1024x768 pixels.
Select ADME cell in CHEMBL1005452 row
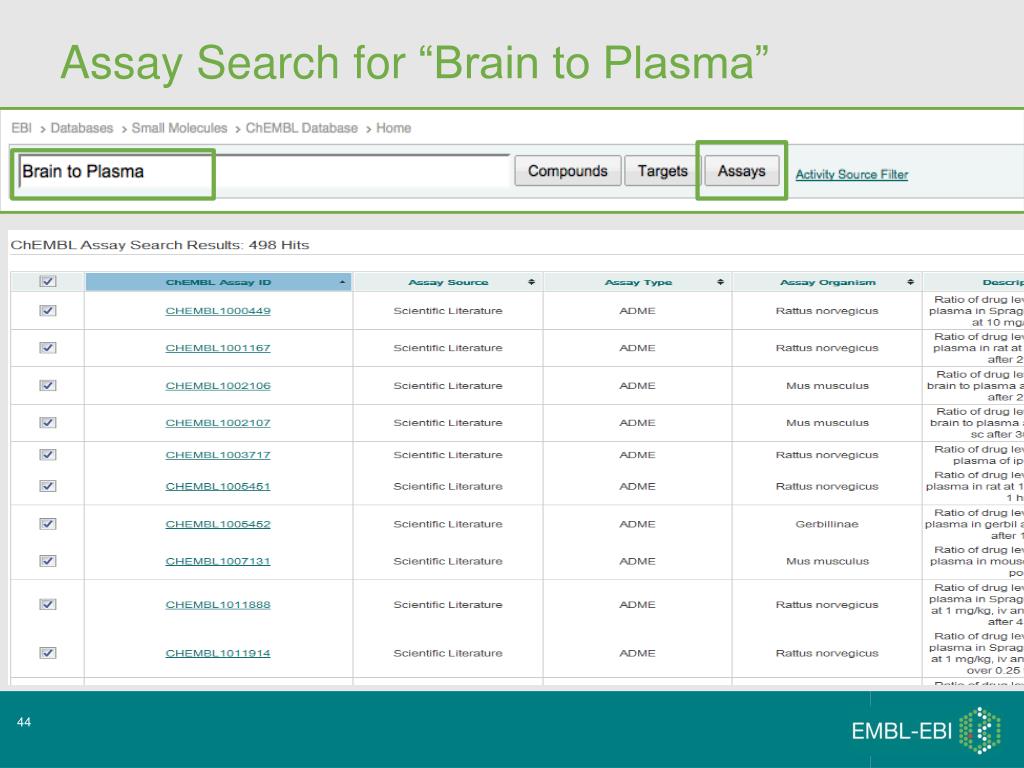point(637,524)
